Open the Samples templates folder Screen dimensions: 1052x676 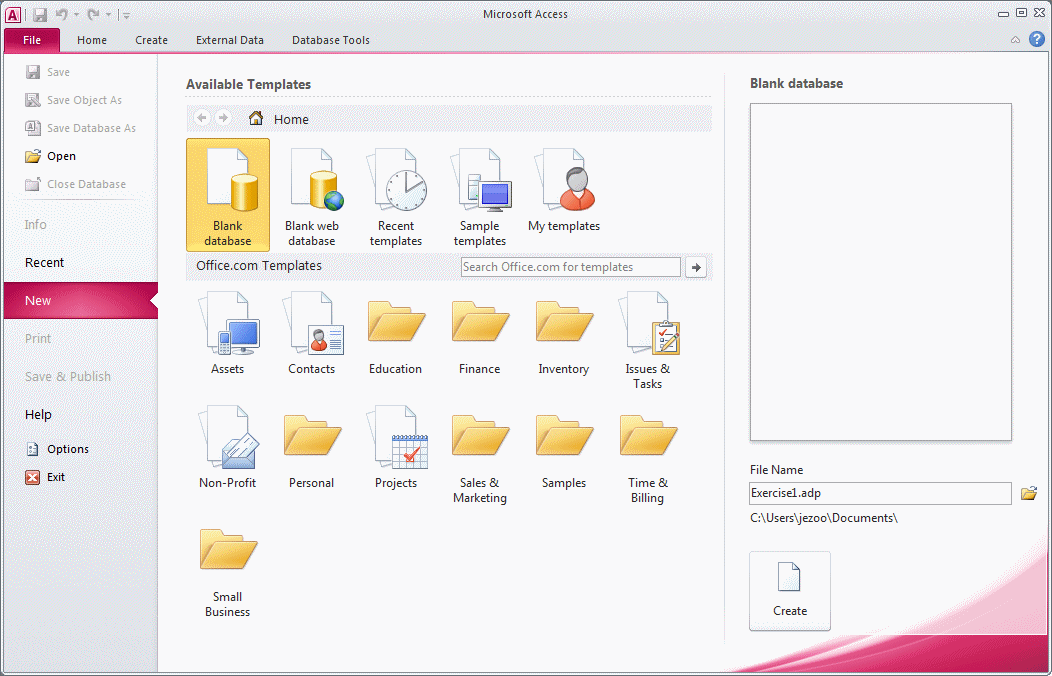[564, 451]
